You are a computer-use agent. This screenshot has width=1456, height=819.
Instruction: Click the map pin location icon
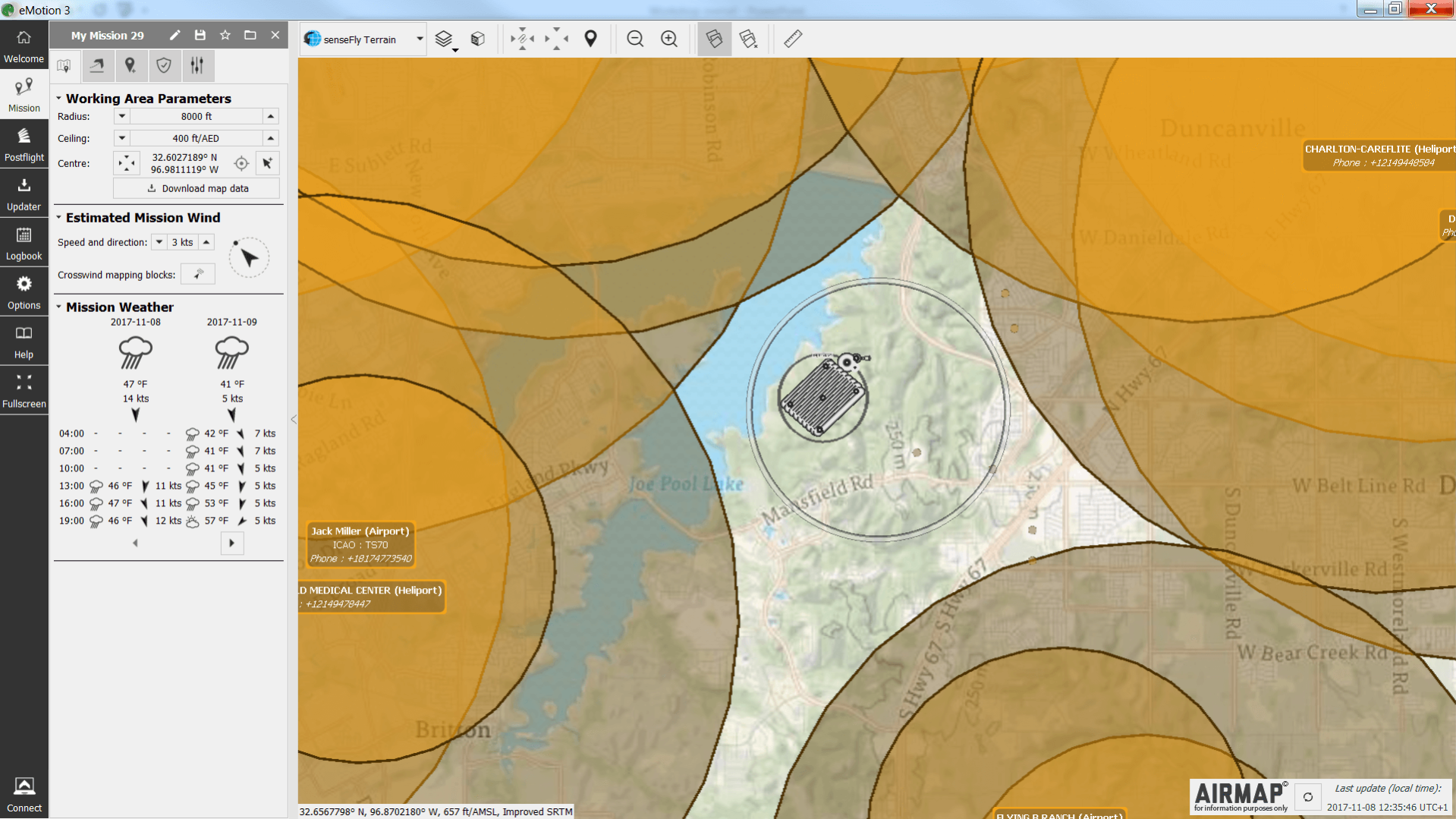click(590, 39)
